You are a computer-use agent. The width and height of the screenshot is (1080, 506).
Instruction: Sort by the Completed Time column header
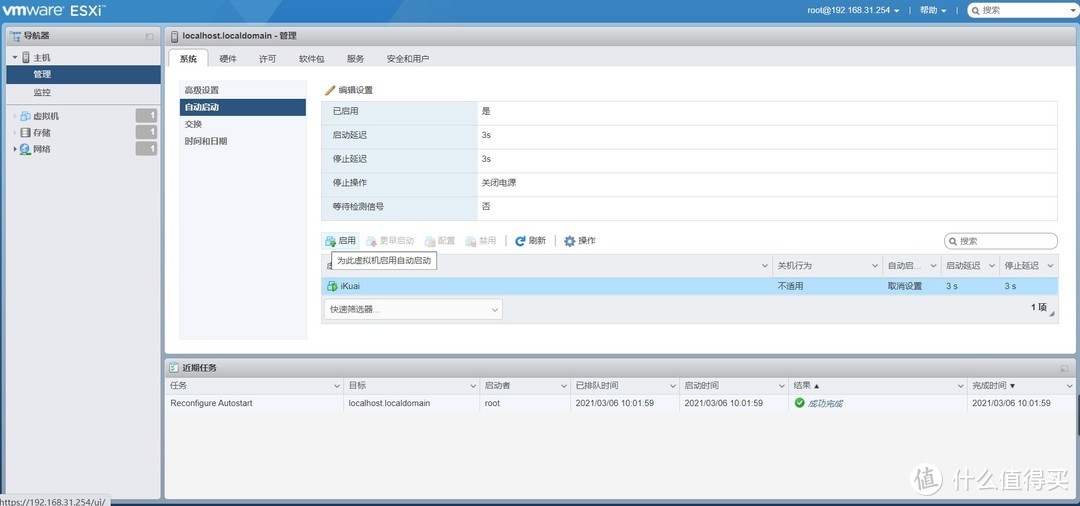[x=1021, y=386]
